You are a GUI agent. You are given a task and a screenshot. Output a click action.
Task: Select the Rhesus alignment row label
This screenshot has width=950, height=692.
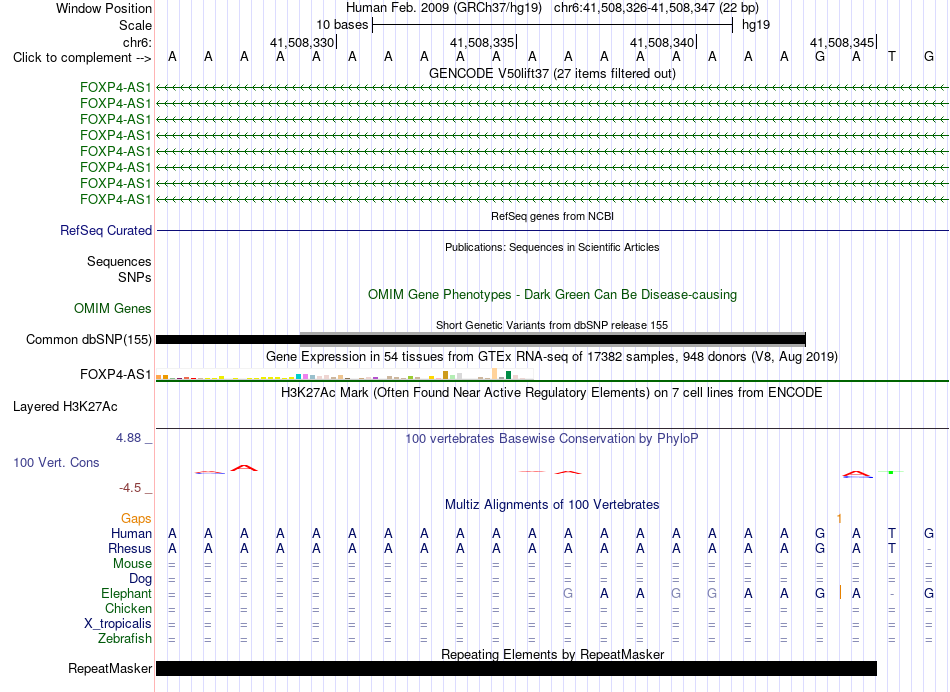pyautogui.click(x=130, y=548)
